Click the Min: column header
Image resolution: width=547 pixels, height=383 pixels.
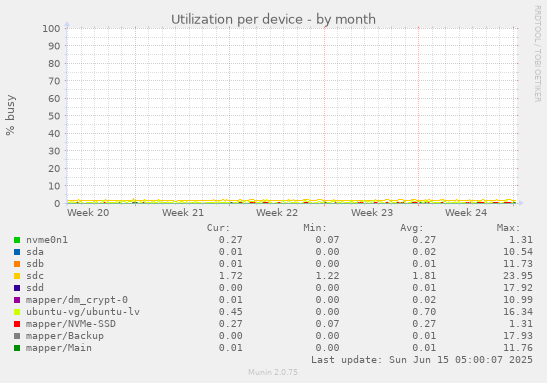[315, 228]
